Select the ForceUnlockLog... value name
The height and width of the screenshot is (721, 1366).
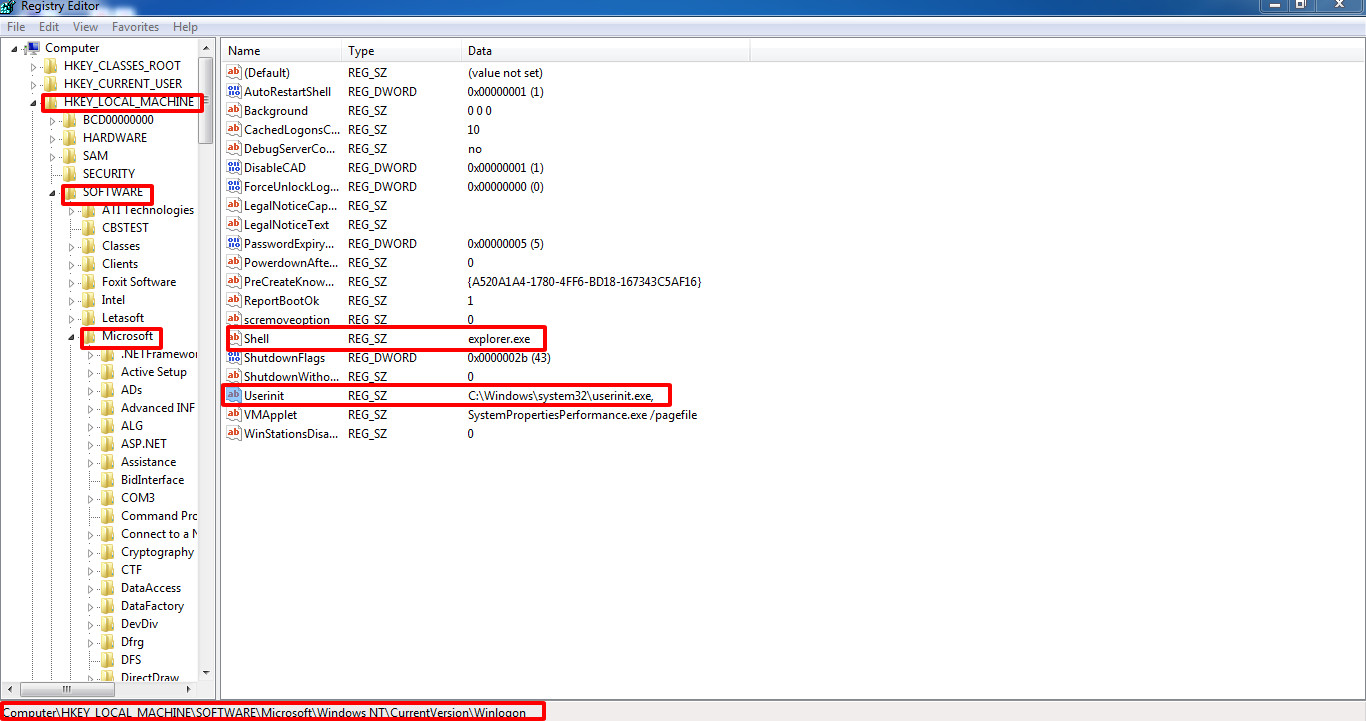tap(292, 187)
